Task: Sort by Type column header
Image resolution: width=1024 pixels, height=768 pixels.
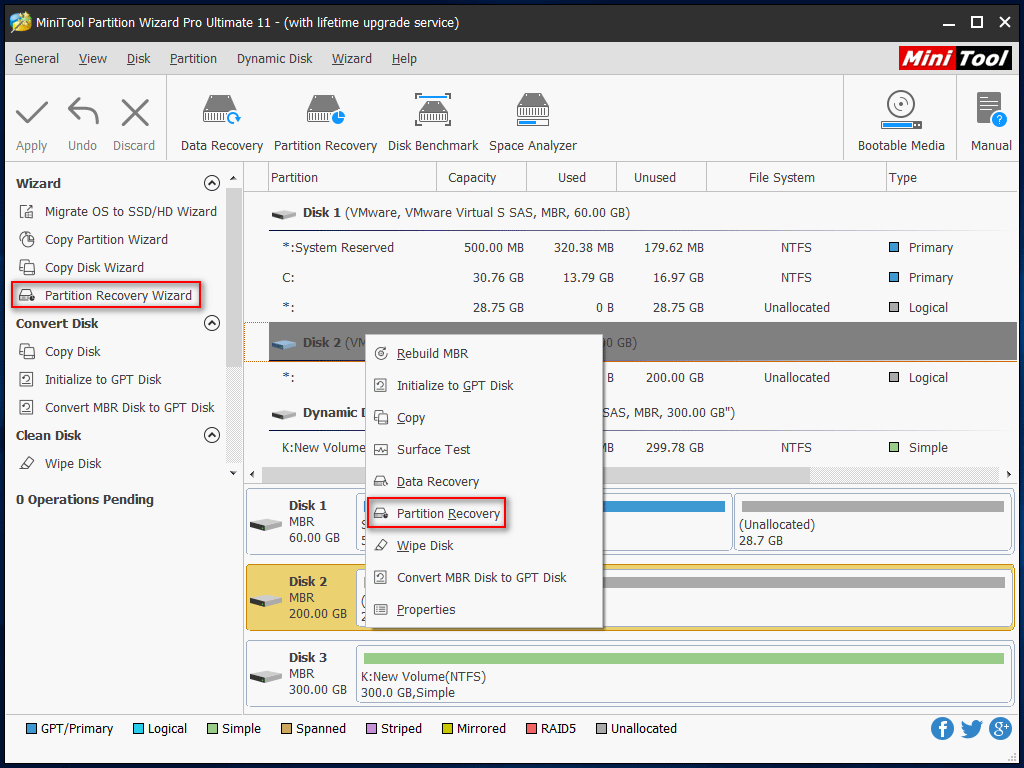Action: (x=952, y=178)
